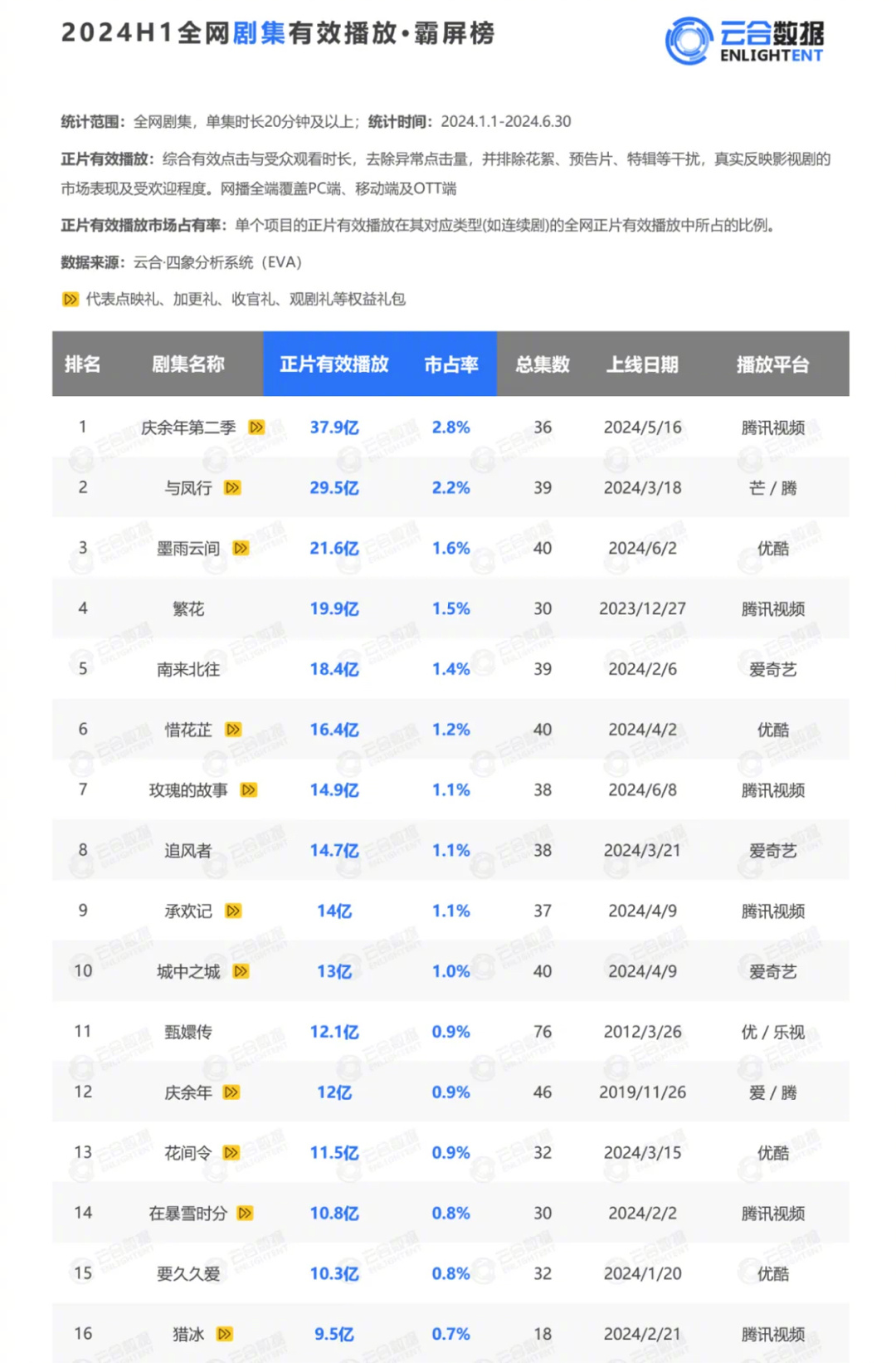This screenshot has height=1363, width=896.
Task: Click the 14.7亿 playback value
Action: tap(334, 851)
